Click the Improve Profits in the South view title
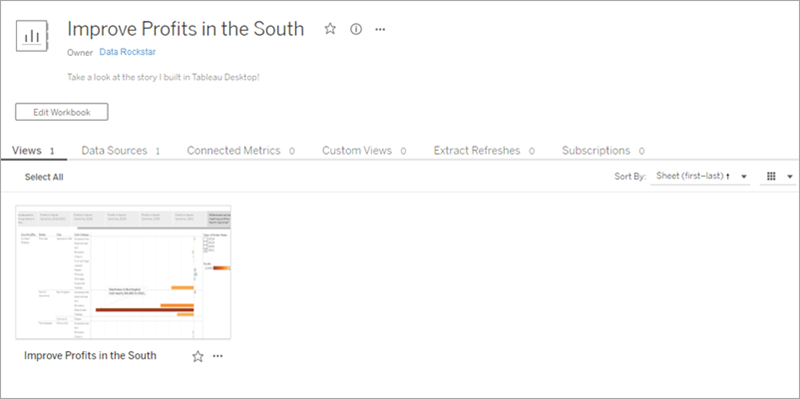Viewport: 800px width, 399px height. click(x=90, y=356)
